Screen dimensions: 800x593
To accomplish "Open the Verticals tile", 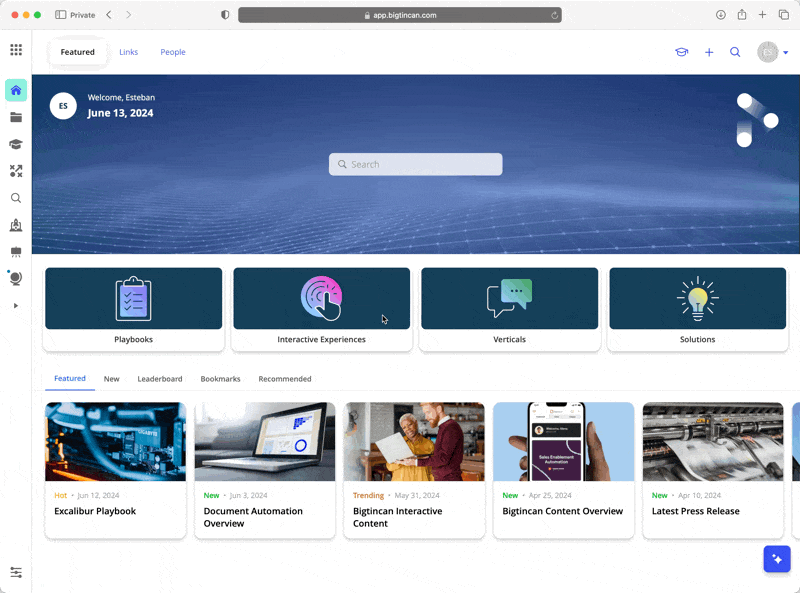I will click(509, 309).
